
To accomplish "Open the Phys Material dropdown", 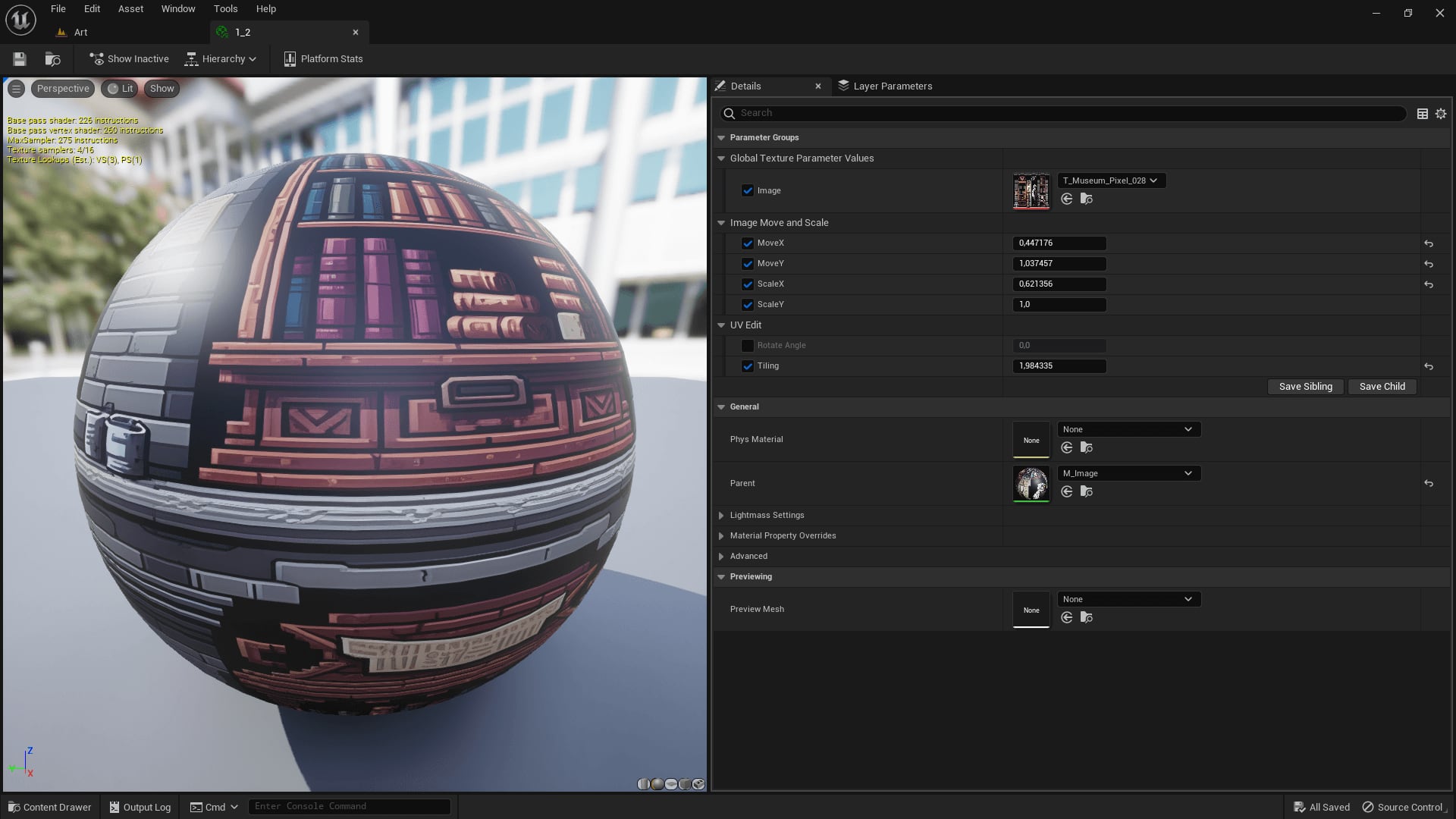I will click(x=1128, y=429).
